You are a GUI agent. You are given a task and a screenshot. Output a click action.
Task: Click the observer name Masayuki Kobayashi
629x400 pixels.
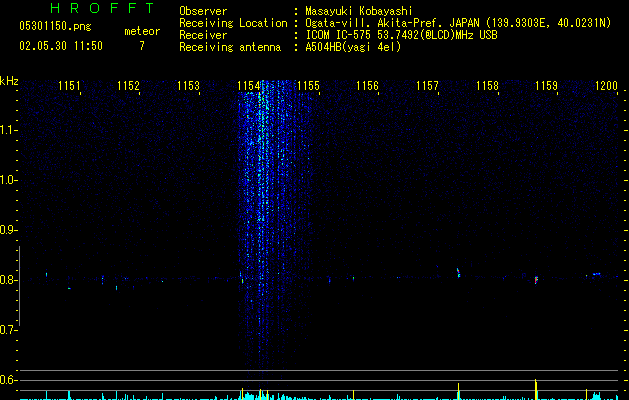click(359, 11)
